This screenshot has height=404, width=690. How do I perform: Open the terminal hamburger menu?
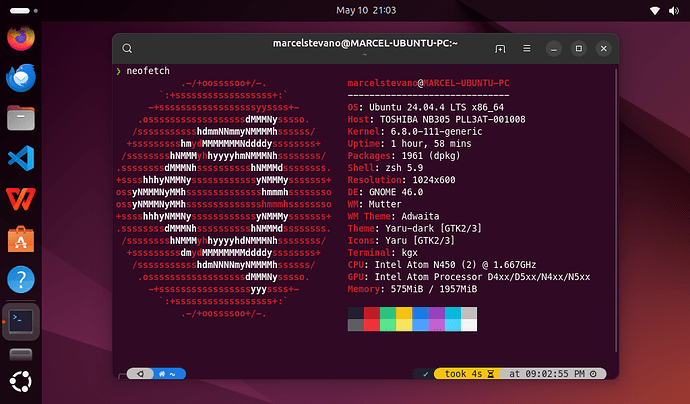coord(527,48)
